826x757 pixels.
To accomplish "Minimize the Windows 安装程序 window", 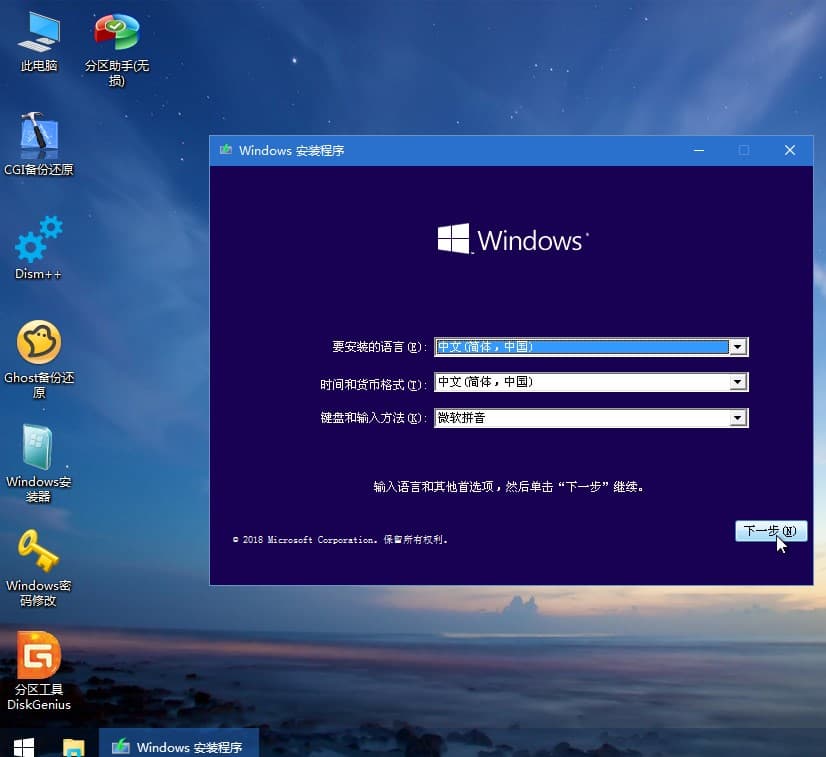I will 699,150.
